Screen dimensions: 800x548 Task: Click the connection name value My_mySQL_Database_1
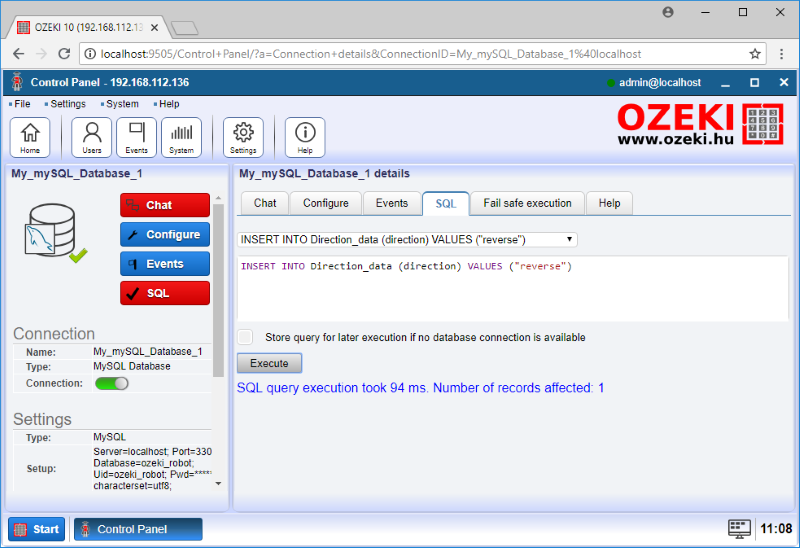147,352
